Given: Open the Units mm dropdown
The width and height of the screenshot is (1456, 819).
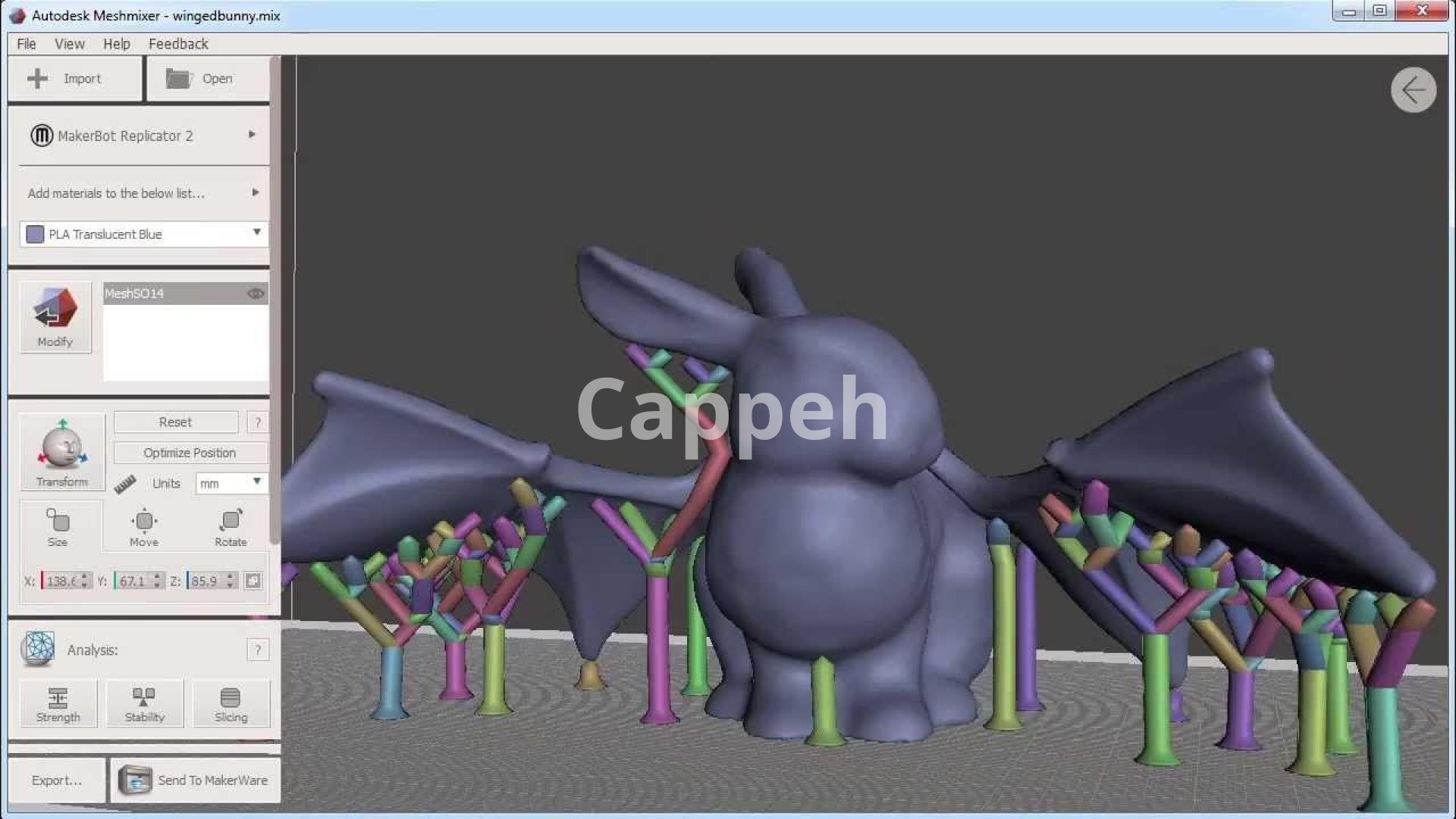Looking at the screenshot, I should pos(256,482).
